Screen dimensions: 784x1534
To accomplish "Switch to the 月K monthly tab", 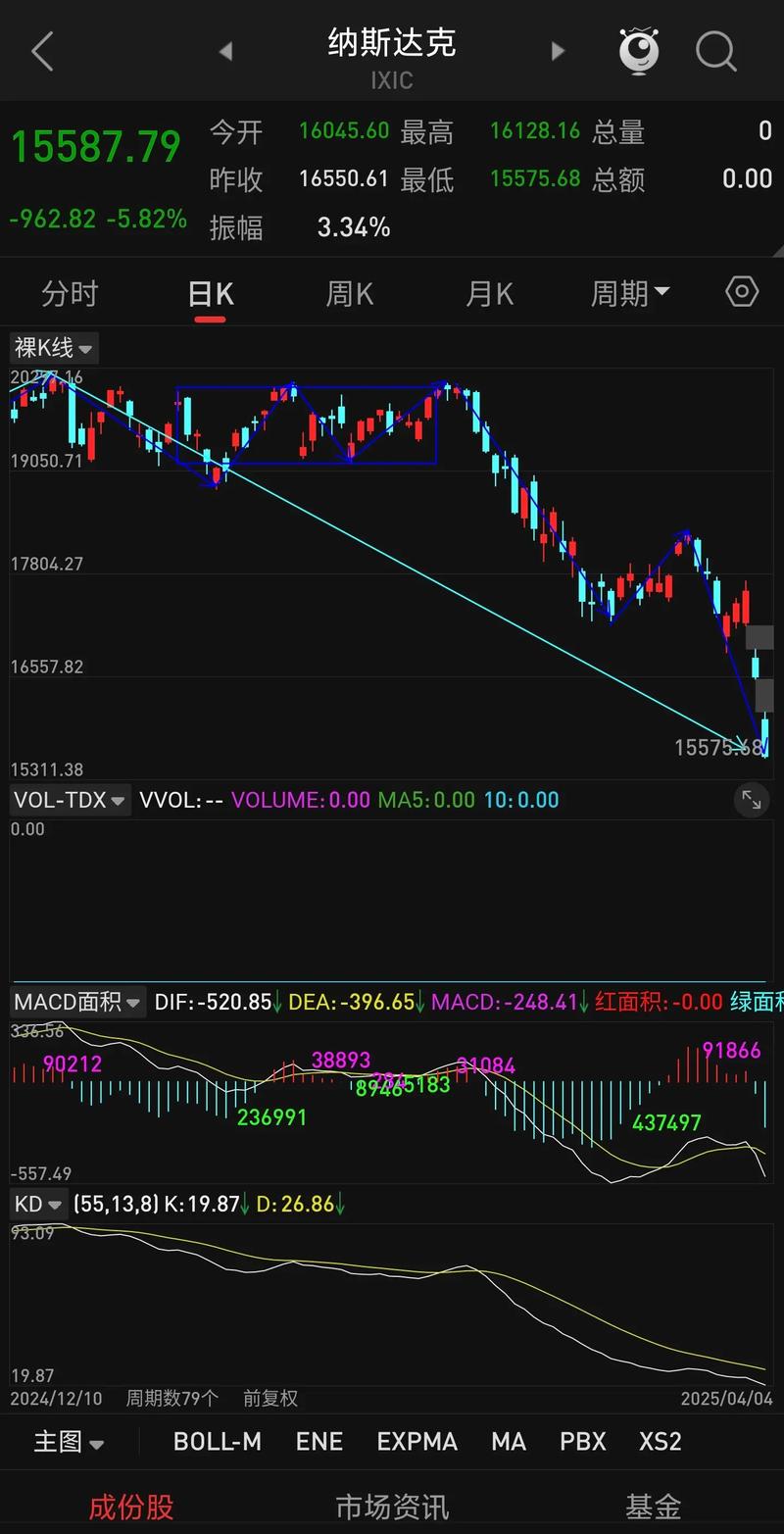I will point(489,293).
